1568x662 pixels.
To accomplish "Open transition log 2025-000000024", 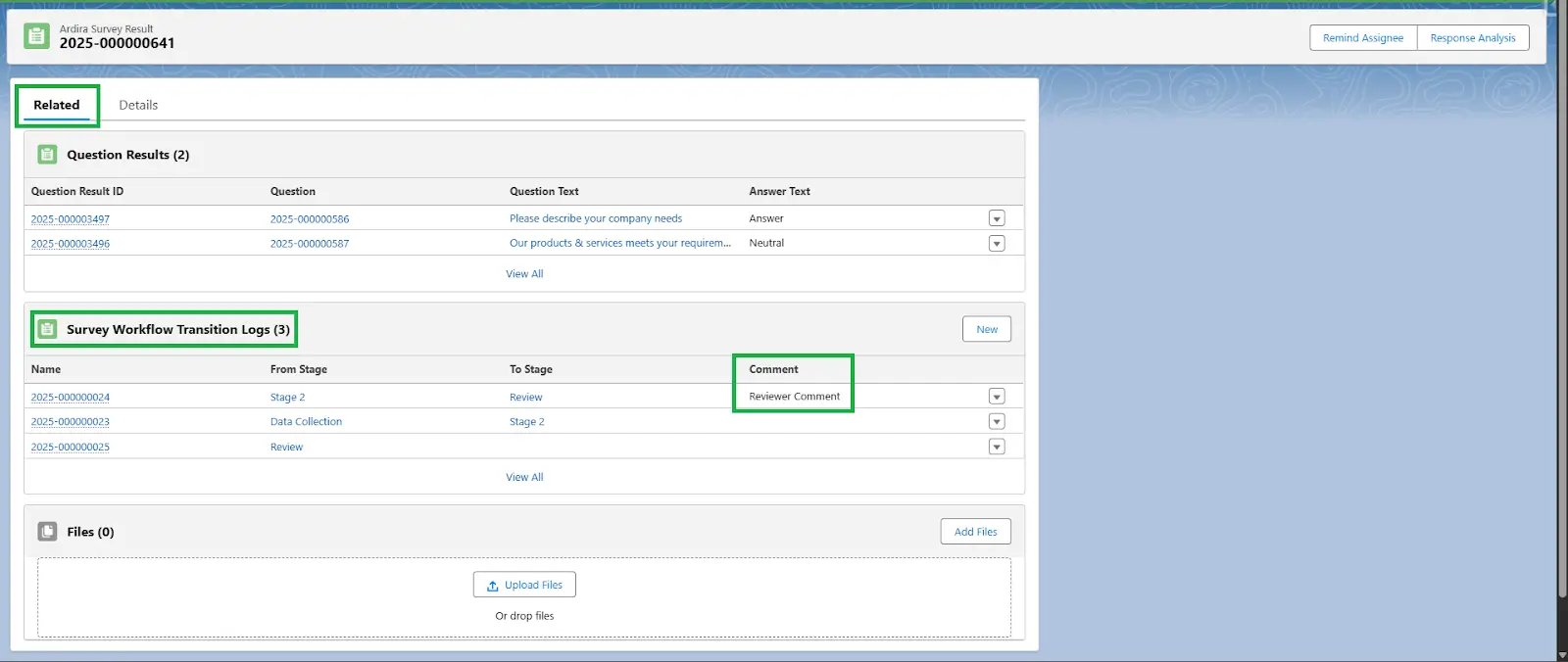I will point(71,398).
